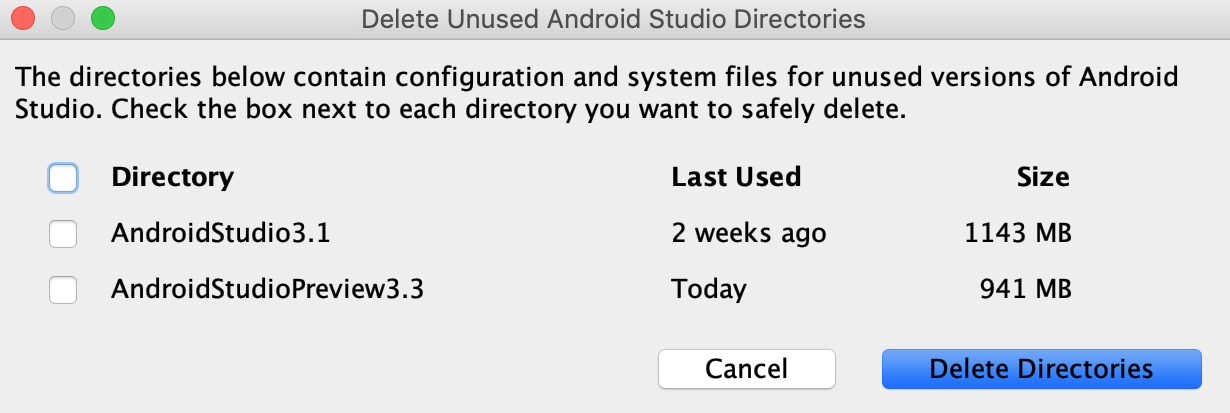Screen dimensions: 1230x413
Task: Check the AndroidStudioPreview3.3 directory checkbox
Action: pyautogui.click(x=63, y=291)
